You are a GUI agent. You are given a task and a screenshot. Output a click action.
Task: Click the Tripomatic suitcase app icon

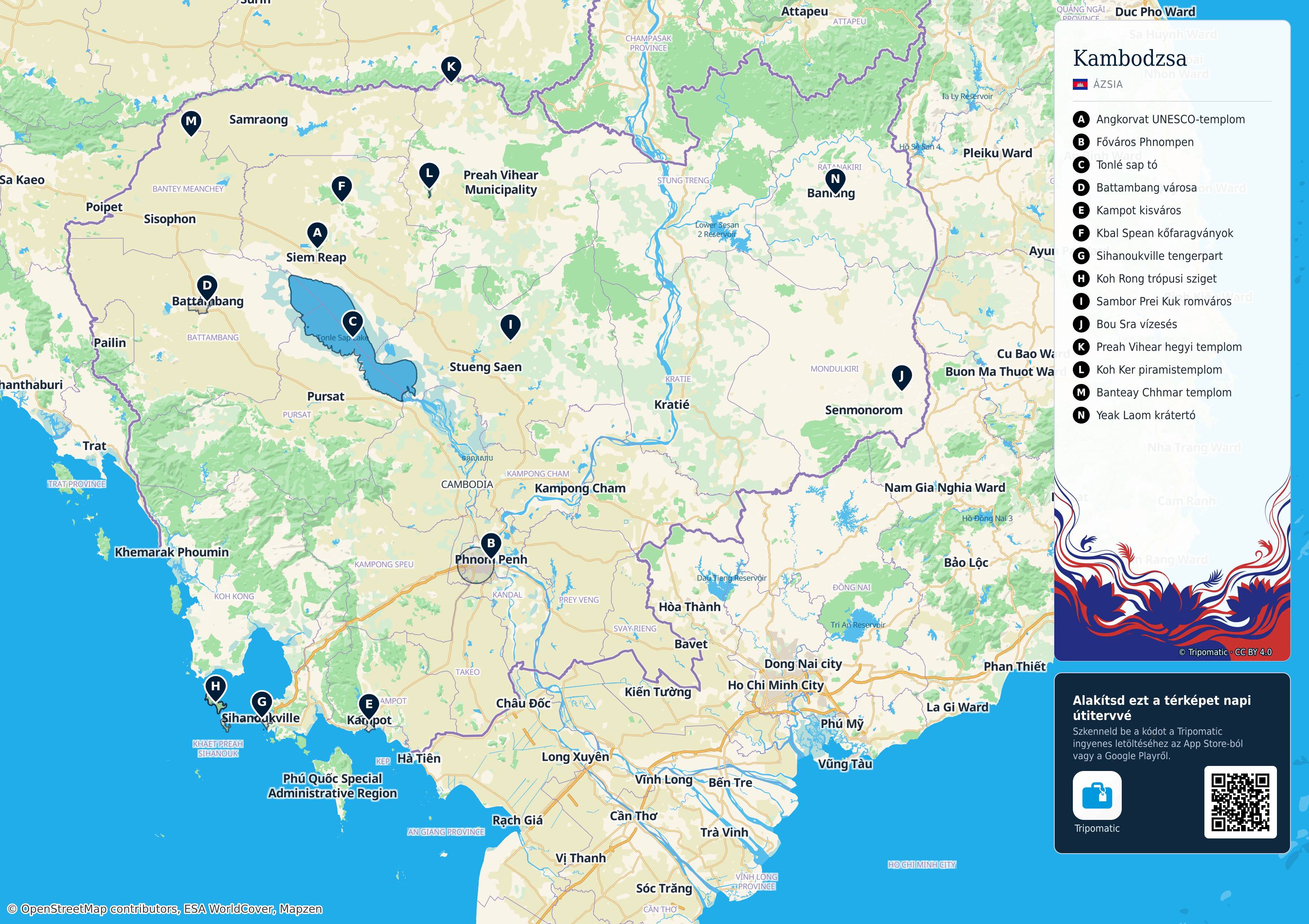pos(1097,795)
